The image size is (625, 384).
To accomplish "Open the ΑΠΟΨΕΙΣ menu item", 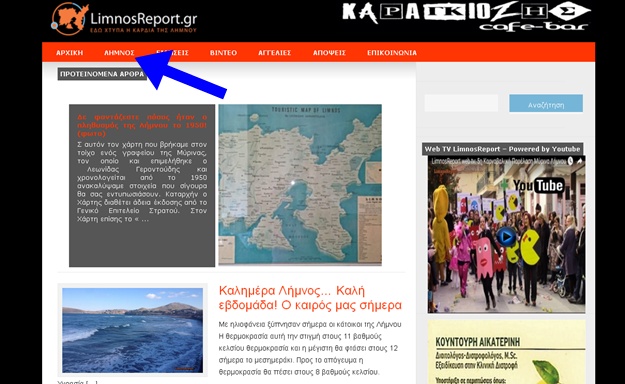I will 329,53.
